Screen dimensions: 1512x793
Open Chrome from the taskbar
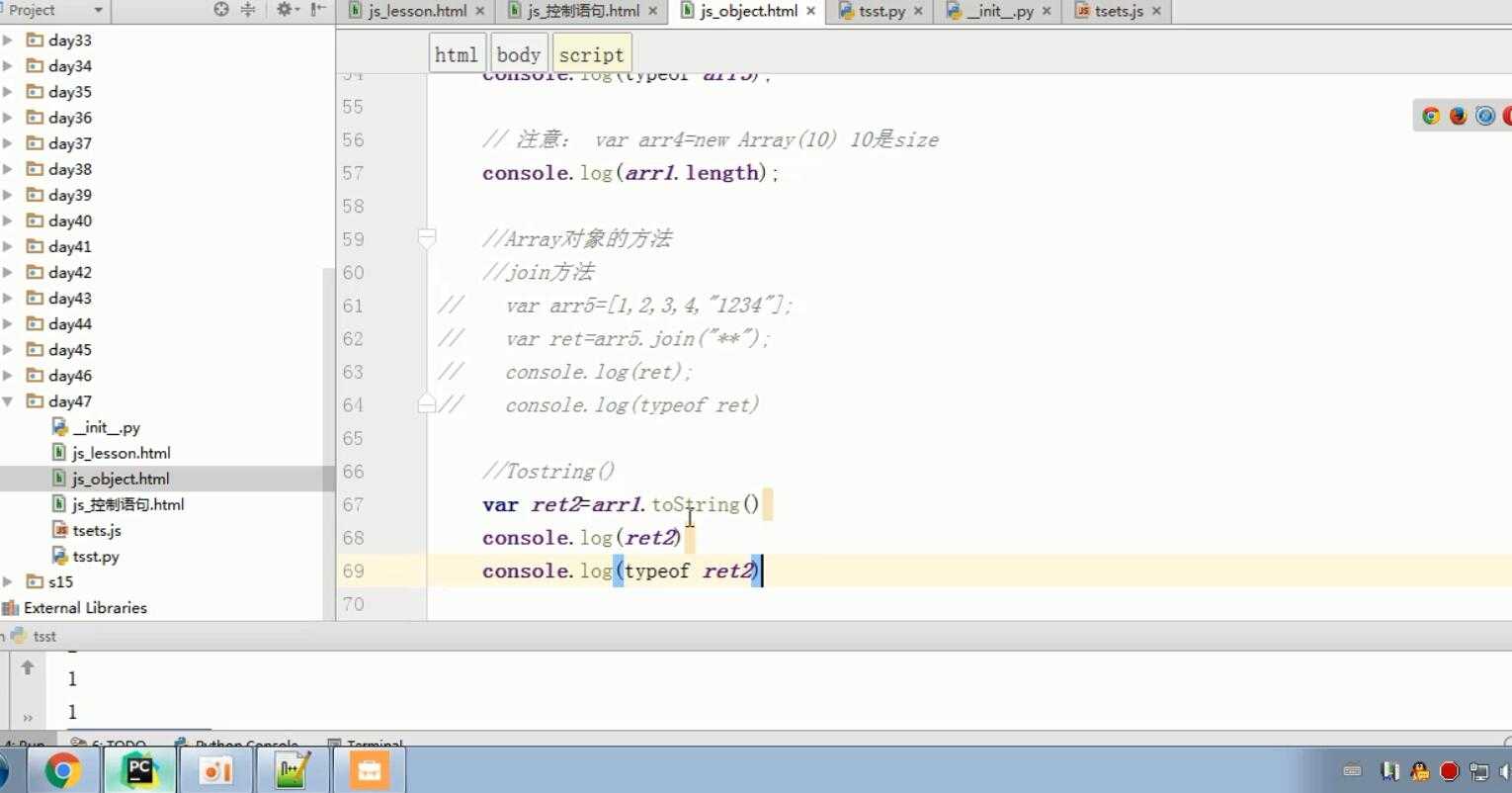pos(62,770)
